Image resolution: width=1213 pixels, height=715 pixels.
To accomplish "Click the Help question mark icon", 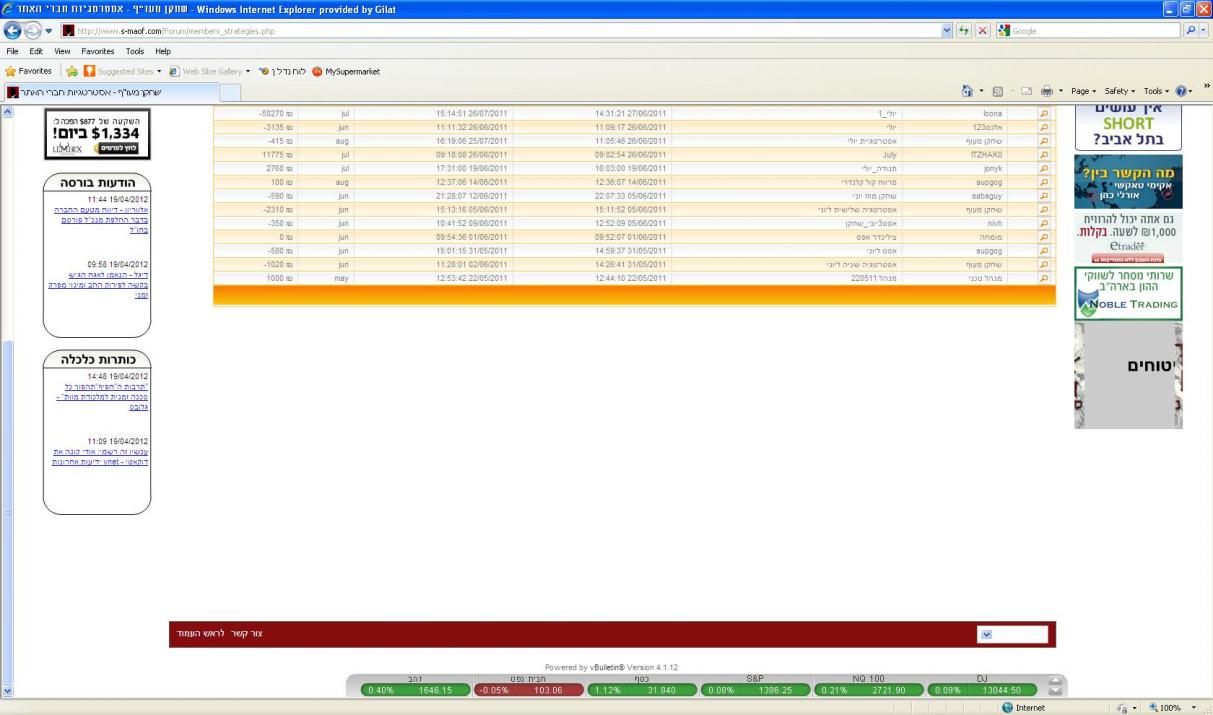I will 1183,91.
